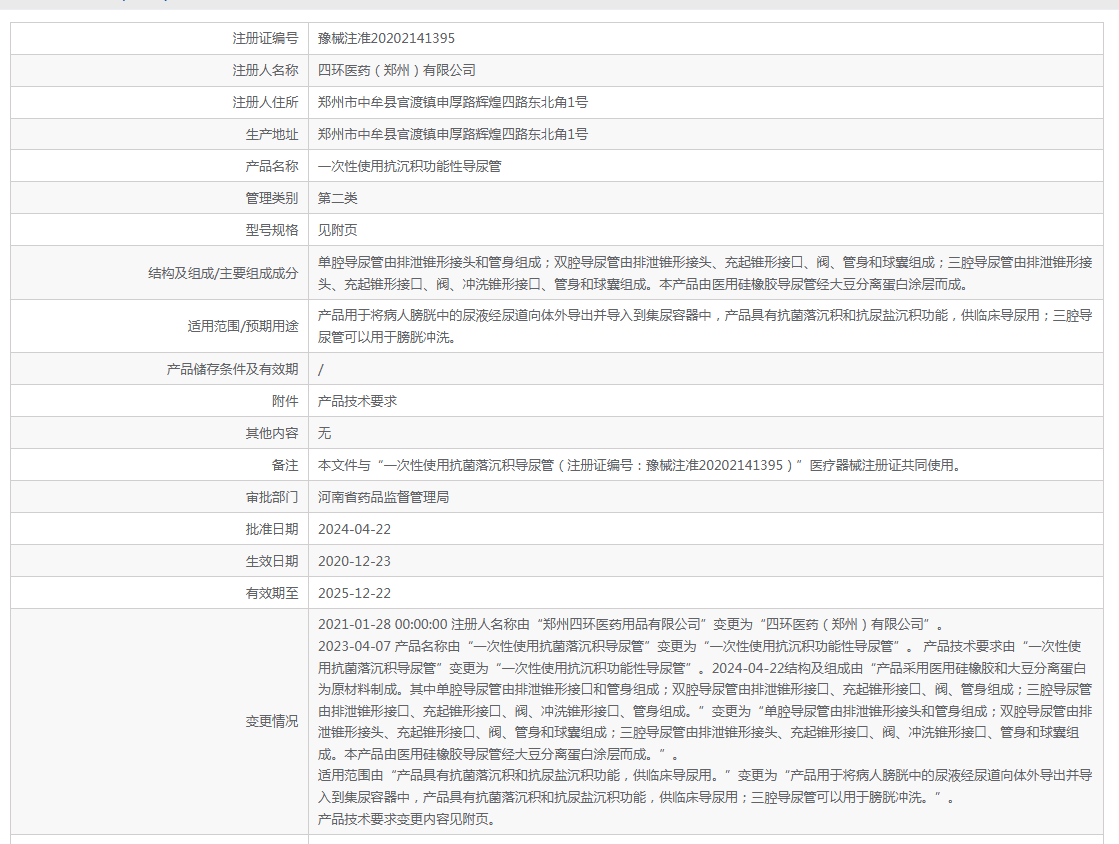Image resolution: width=1119 pixels, height=844 pixels.
Task: Click the remark text starting 本文件与
Action: pyautogui.click(x=640, y=466)
